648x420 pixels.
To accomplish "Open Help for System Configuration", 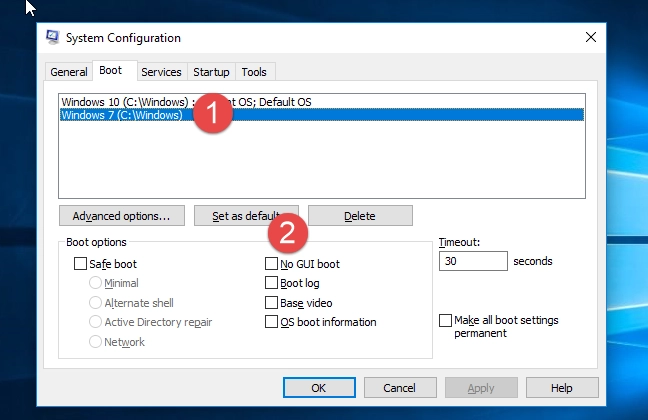I will coord(562,388).
